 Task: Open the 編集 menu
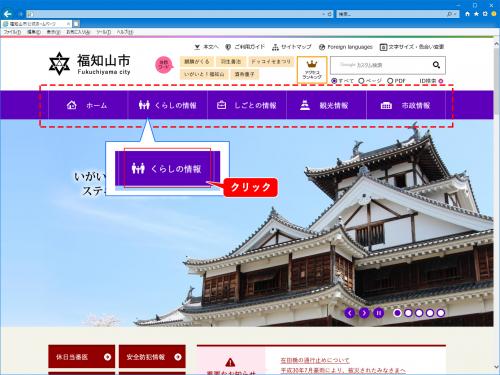34,32
